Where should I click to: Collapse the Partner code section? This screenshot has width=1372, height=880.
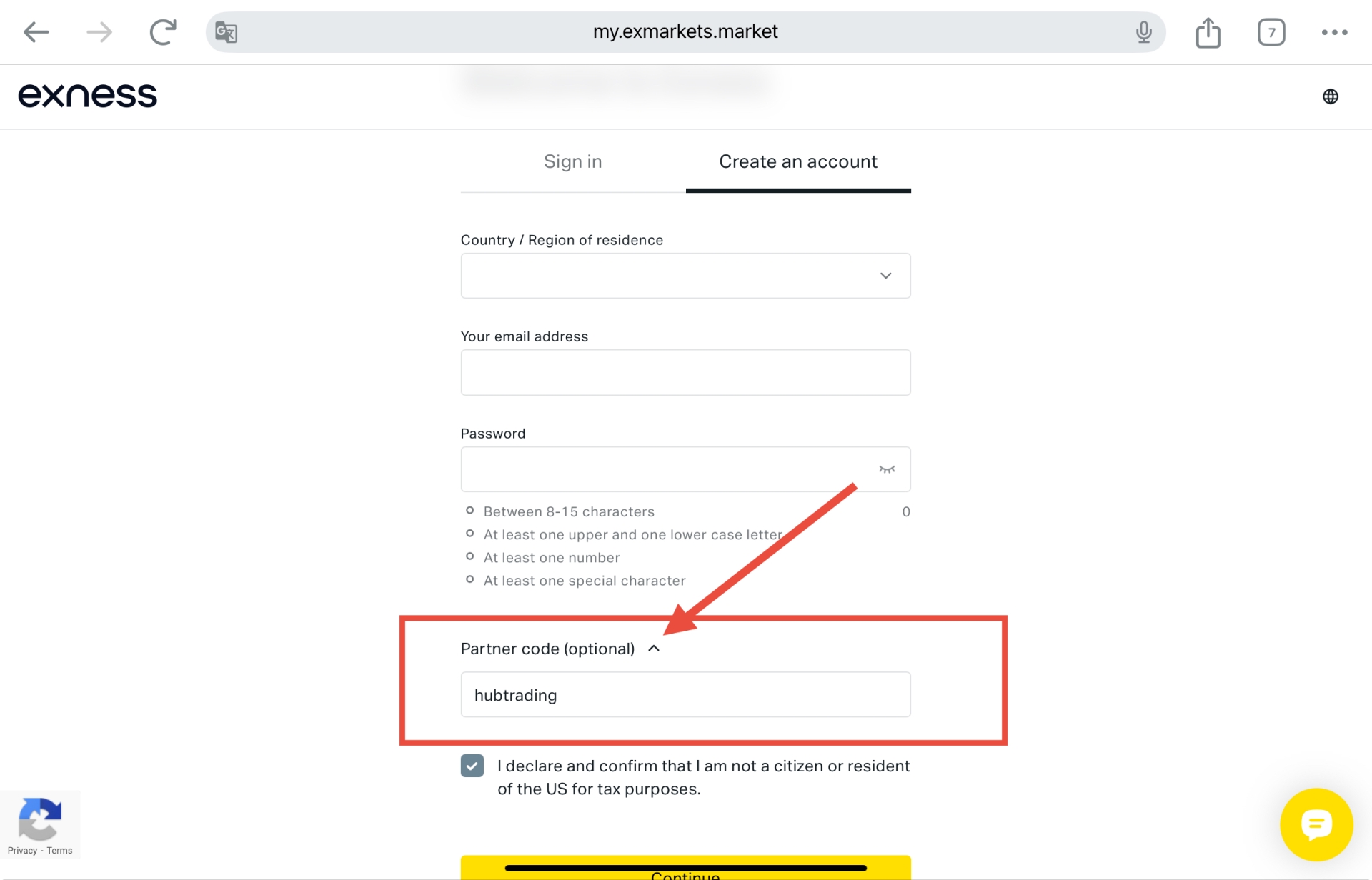653,649
